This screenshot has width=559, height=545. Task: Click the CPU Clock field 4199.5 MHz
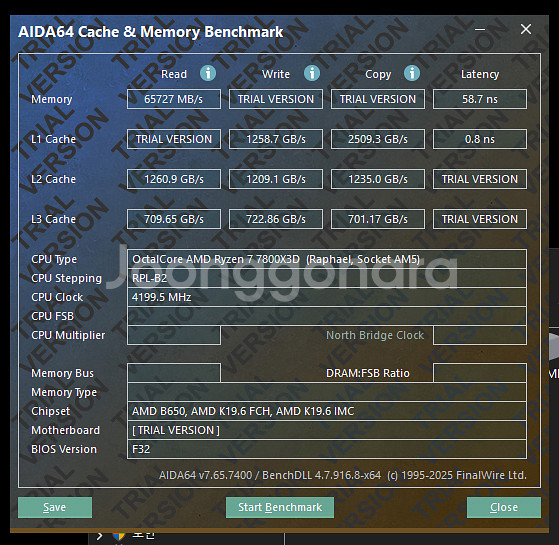327,297
